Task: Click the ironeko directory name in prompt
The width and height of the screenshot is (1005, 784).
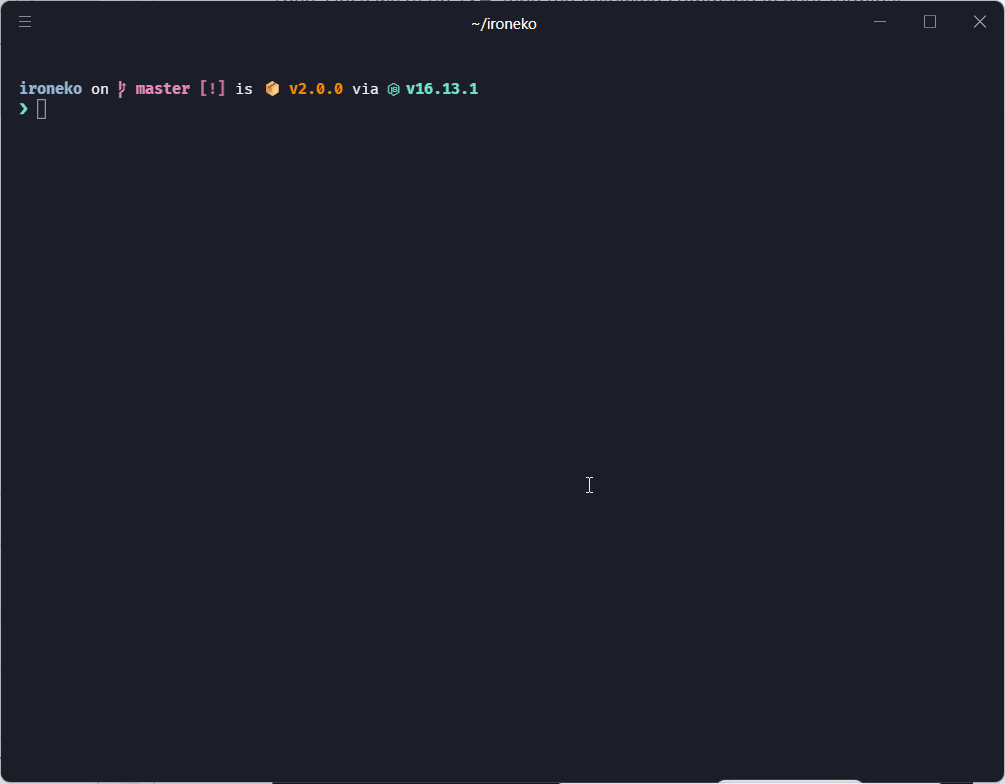Action: (51, 89)
